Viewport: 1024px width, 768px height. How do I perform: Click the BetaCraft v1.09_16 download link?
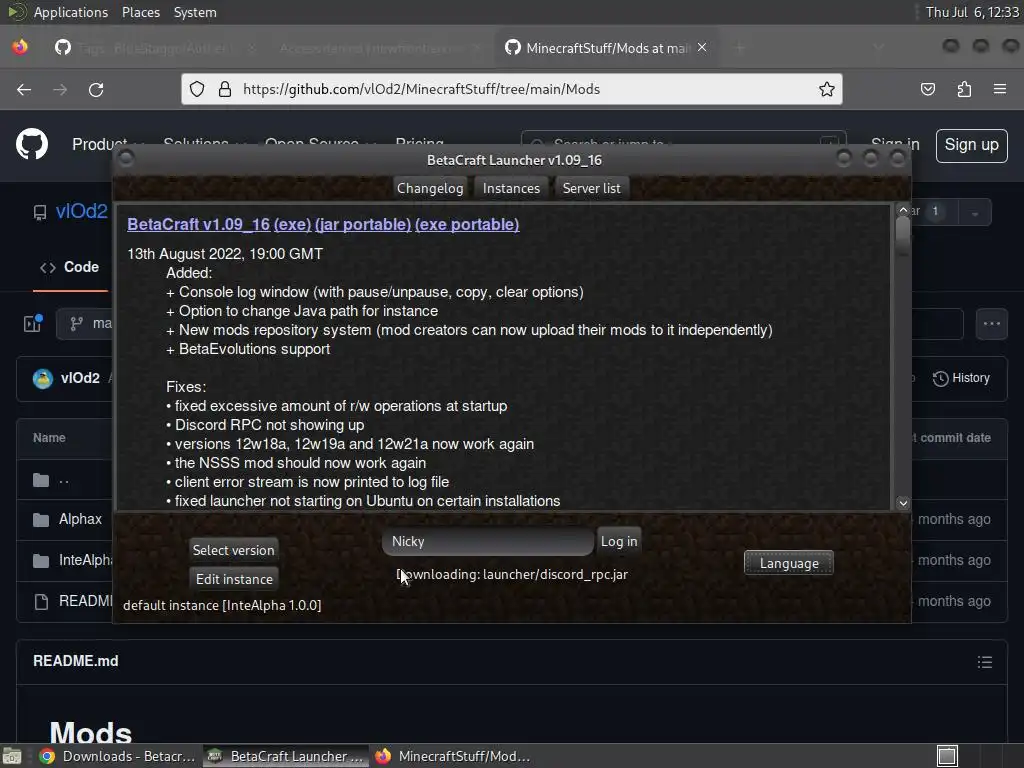(199, 224)
